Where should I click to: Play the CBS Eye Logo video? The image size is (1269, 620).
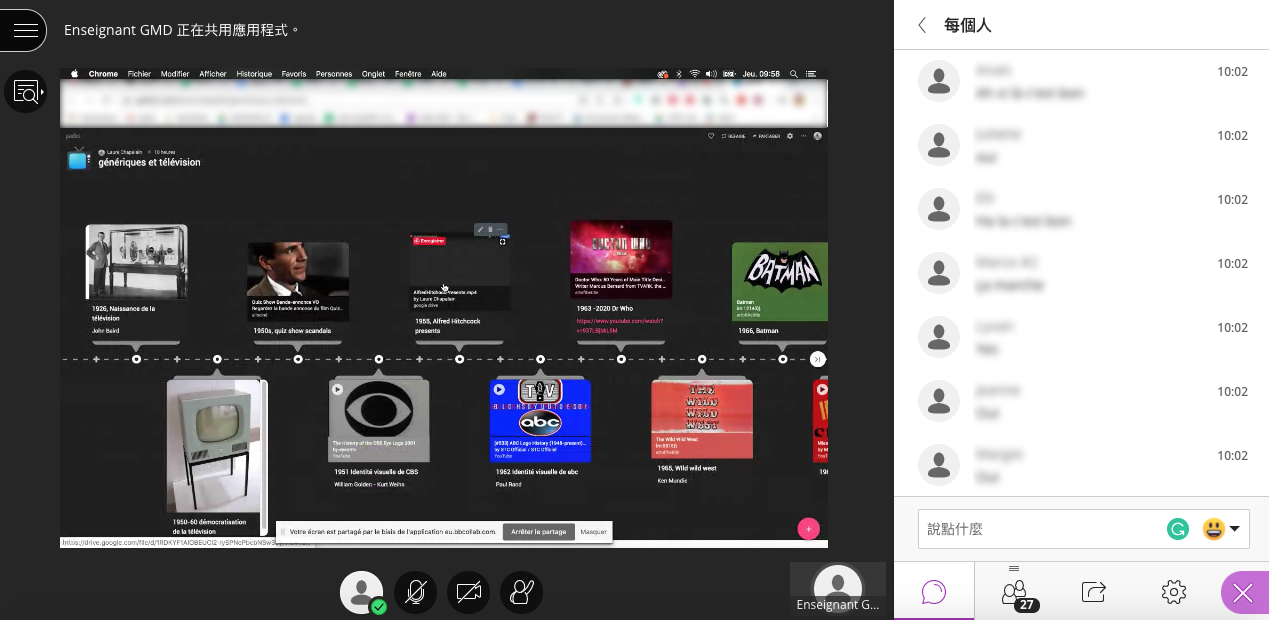coord(337,389)
